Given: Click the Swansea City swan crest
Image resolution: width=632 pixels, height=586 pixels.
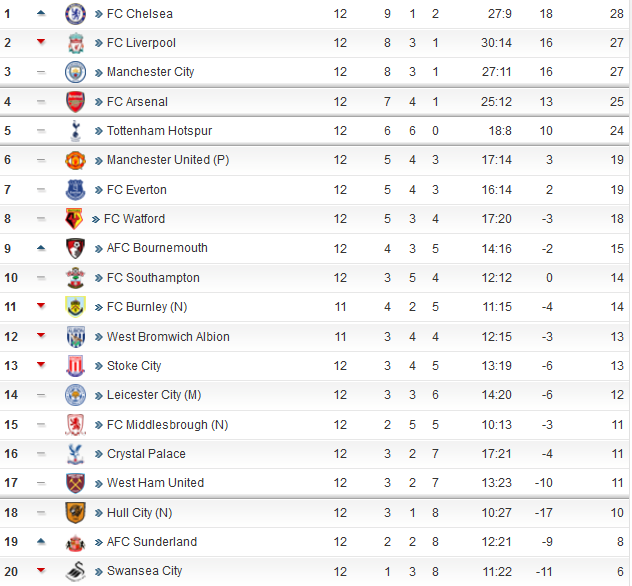Looking at the screenshot, I should pyautogui.click(x=75, y=571).
